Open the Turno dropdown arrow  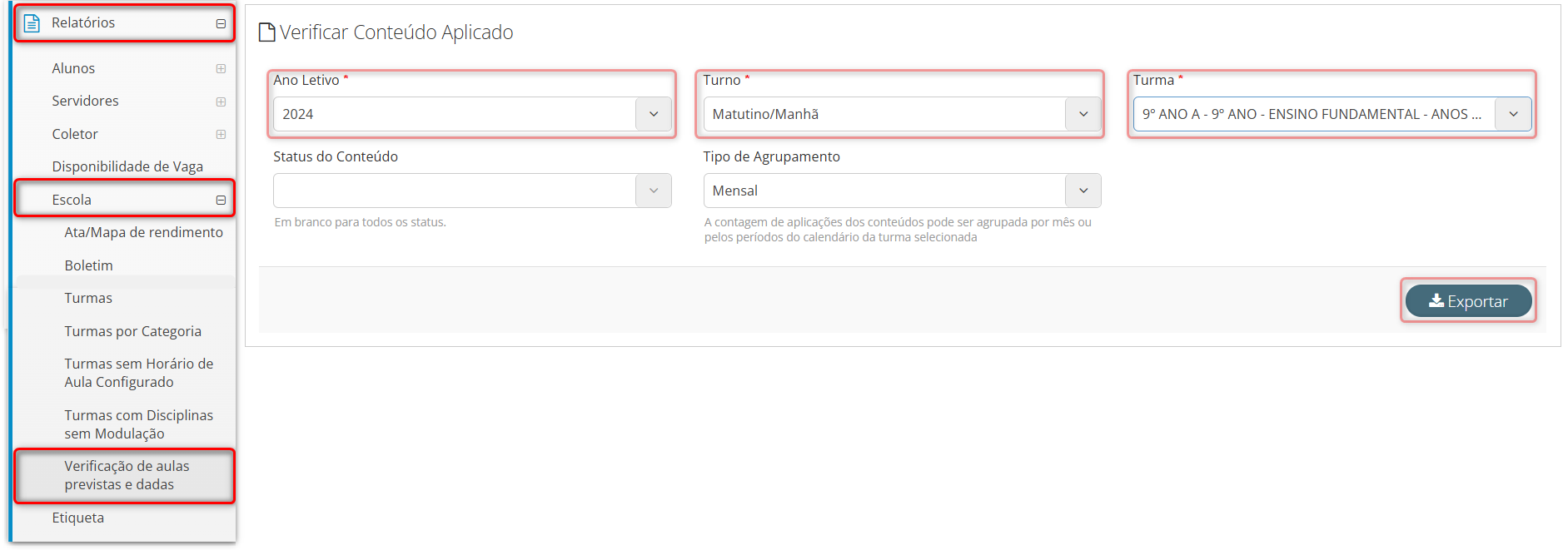(x=1083, y=114)
